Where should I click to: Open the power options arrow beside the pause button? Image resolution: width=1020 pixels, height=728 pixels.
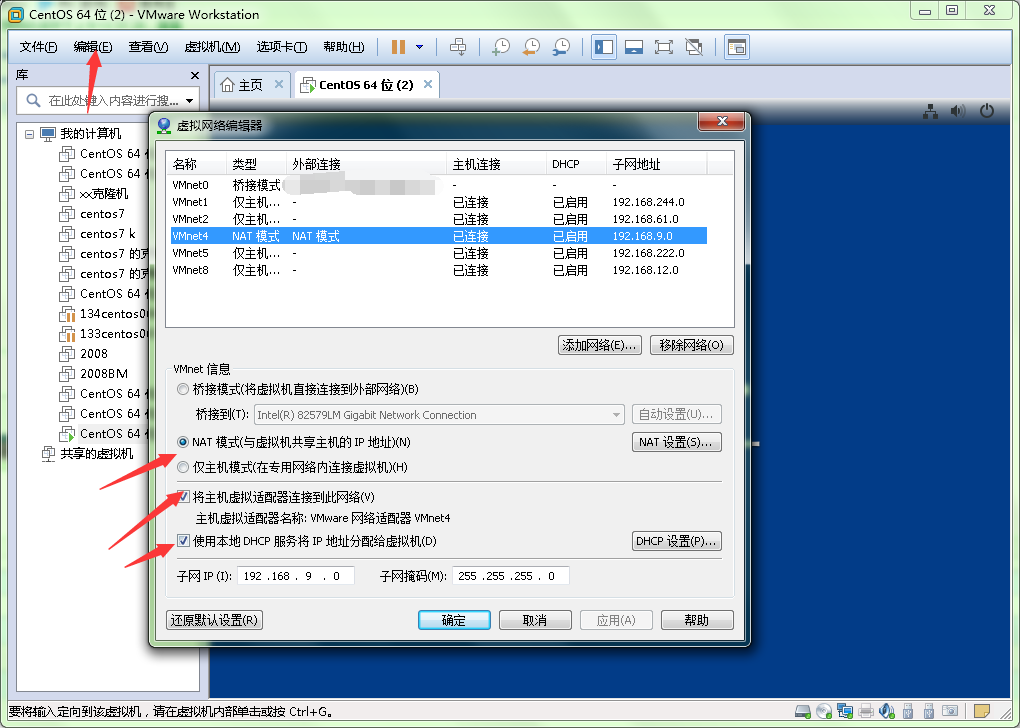[x=420, y=47]
